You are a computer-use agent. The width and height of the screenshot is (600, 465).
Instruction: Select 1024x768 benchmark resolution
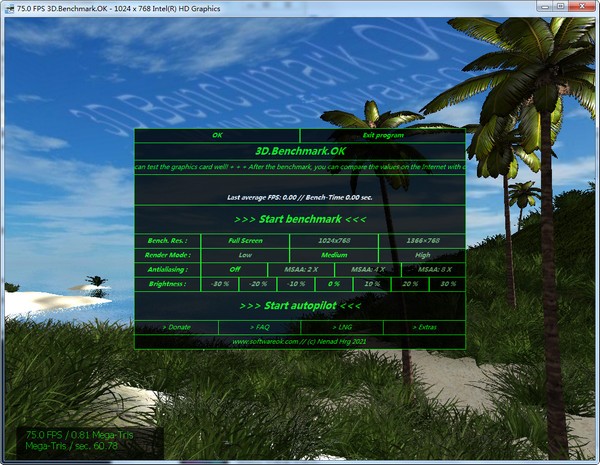(x=334, y=241)
